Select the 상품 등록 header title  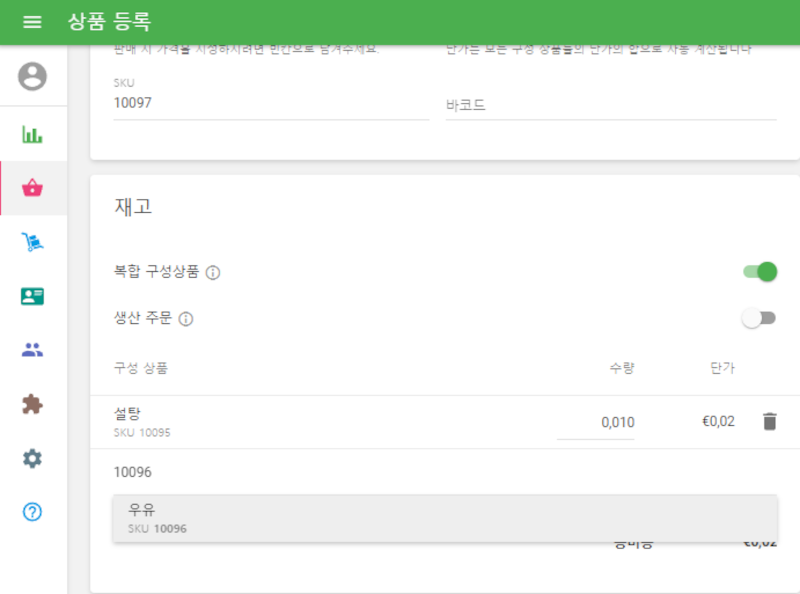pos(109,21)
